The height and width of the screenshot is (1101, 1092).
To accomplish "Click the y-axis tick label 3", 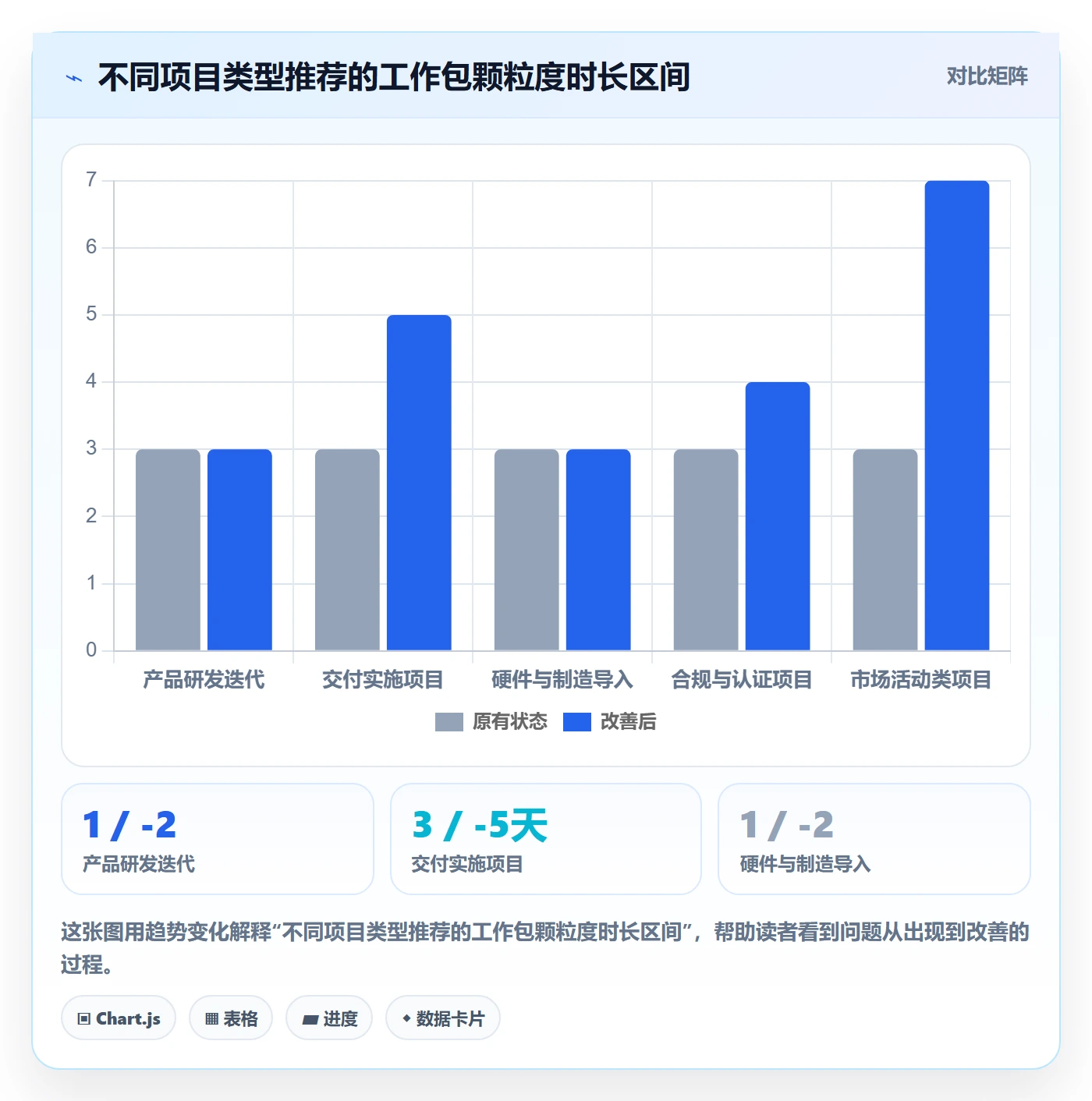I will coord(91,448).
